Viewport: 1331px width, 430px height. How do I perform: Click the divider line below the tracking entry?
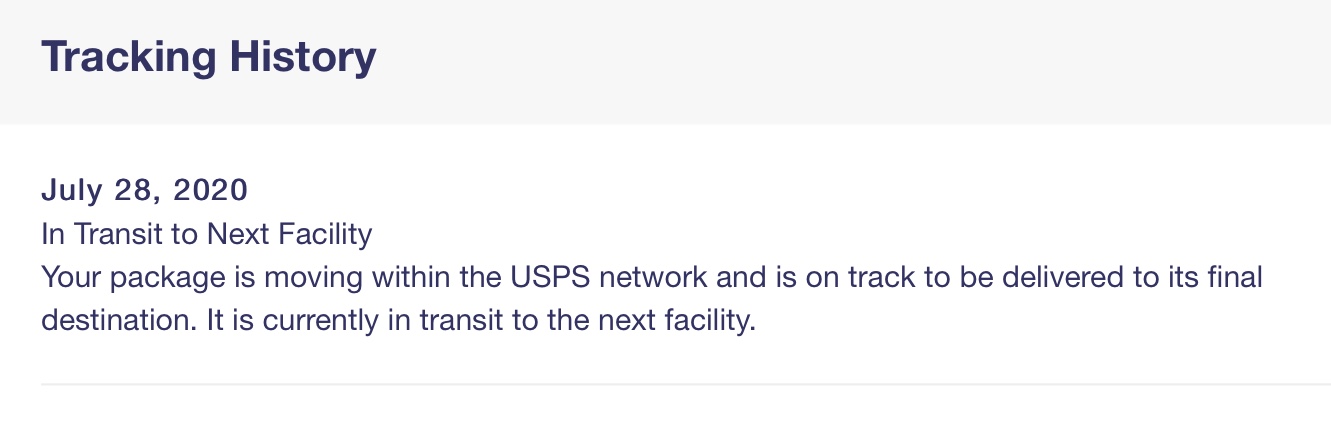680,383
